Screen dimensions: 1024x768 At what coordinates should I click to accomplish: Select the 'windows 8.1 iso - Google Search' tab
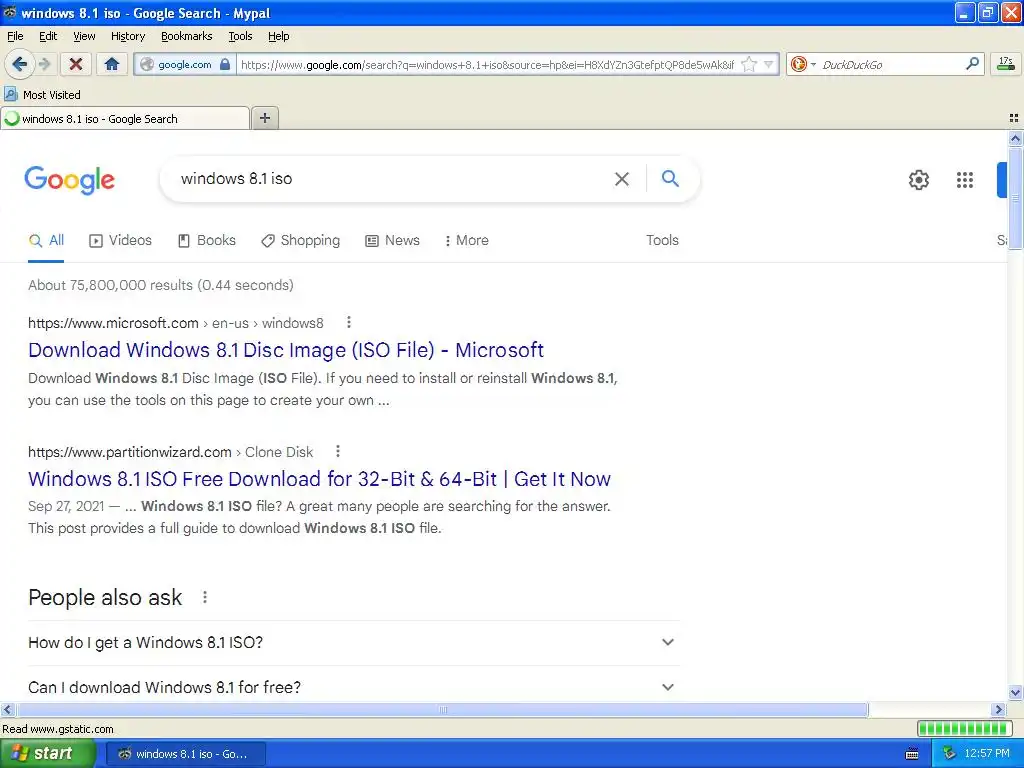click(125, 118)
